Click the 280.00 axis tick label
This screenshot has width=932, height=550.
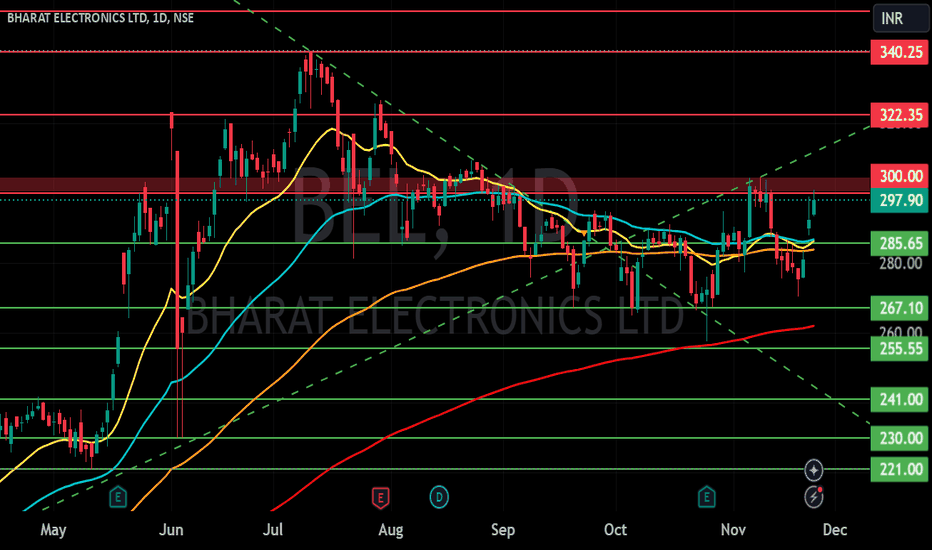tap(899, 263)
